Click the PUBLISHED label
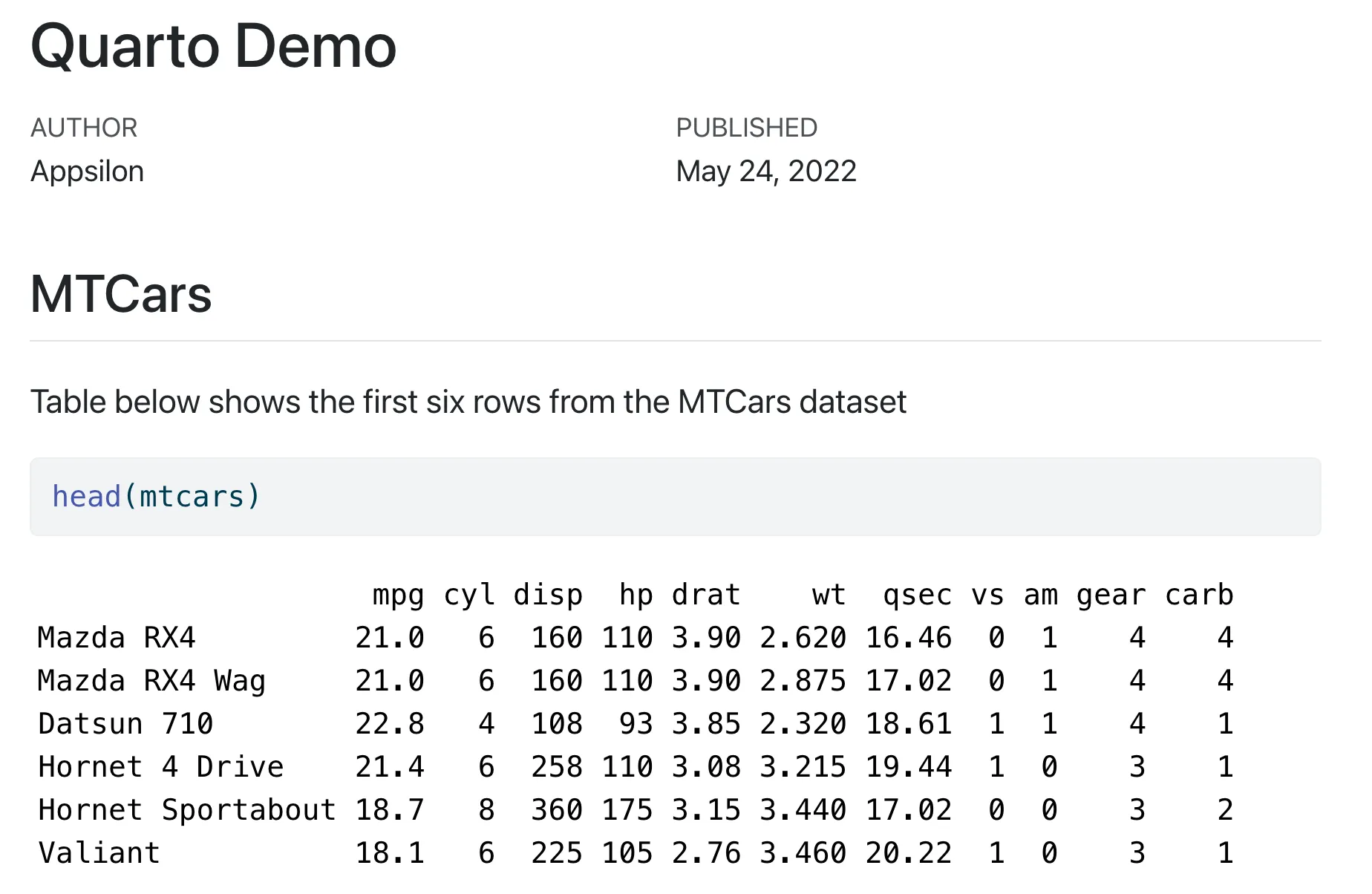The height and width of the screenshot is (894, 1372). click(747, 128)
